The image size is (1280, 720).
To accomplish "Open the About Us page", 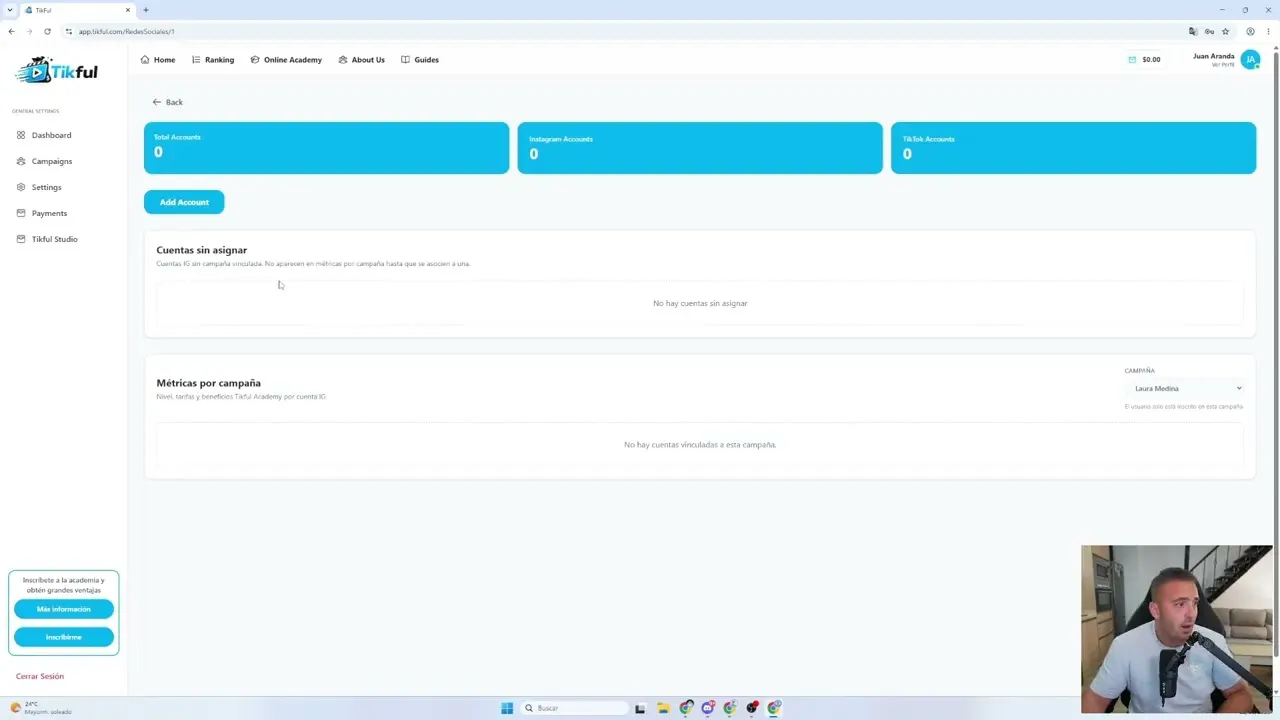I will 361,60.
